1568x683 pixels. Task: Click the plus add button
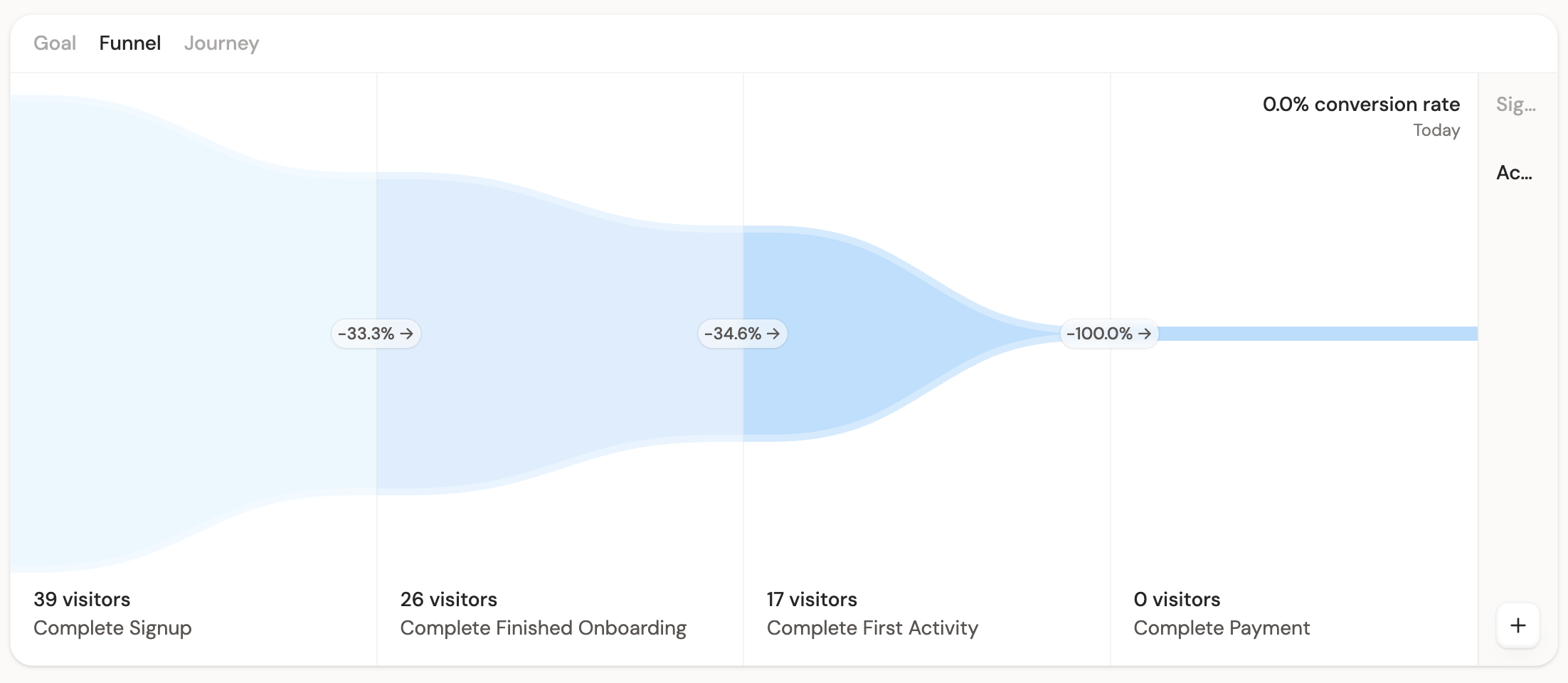pos(1517,625)
